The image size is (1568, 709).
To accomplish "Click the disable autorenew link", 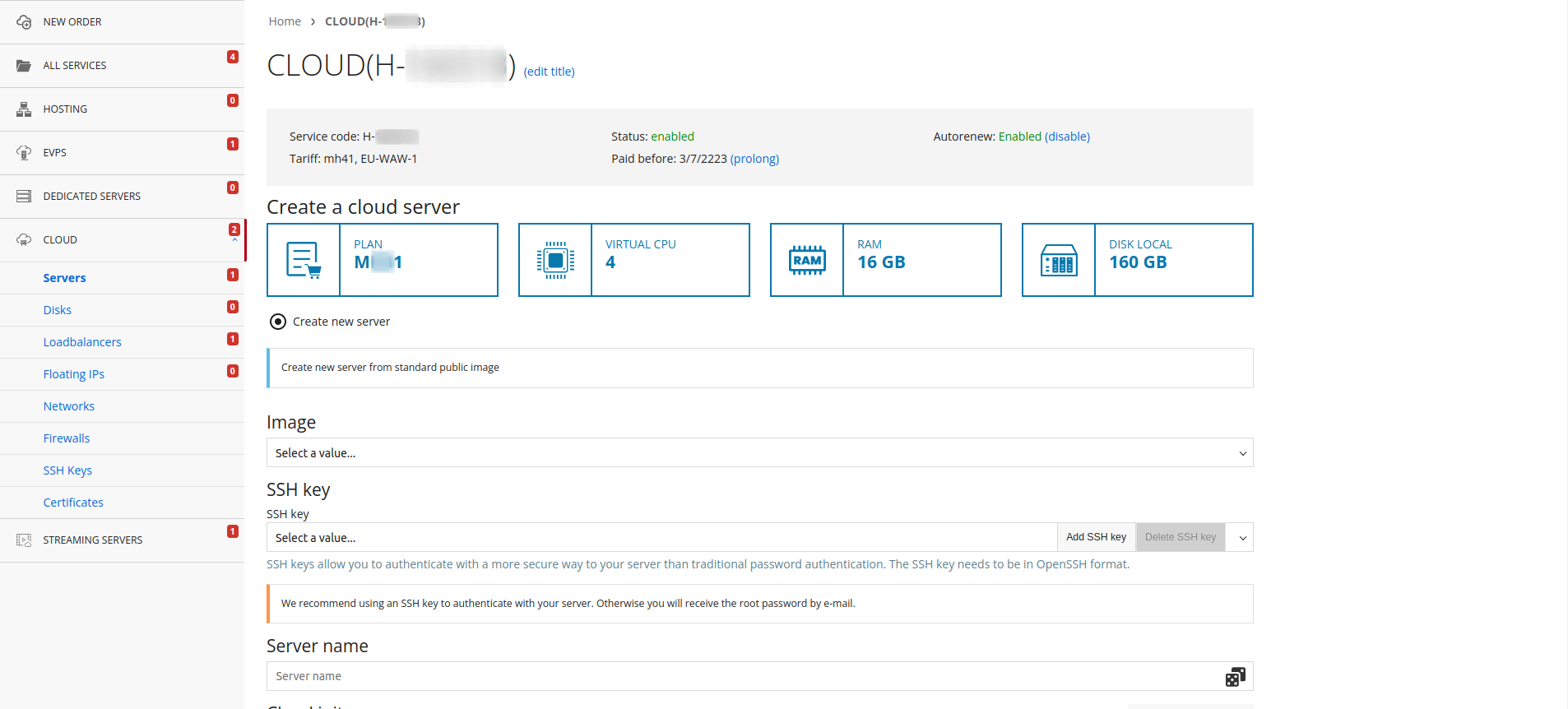I will [x=1067, y=137].
